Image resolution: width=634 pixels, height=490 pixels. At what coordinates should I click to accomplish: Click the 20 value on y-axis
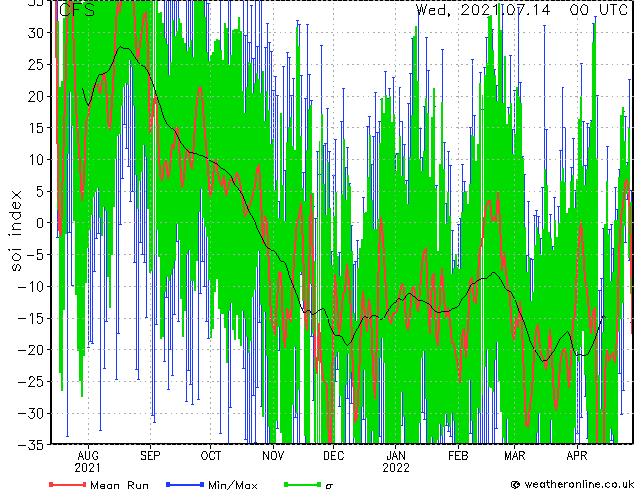pyautogui.click(x=36, y=97)
